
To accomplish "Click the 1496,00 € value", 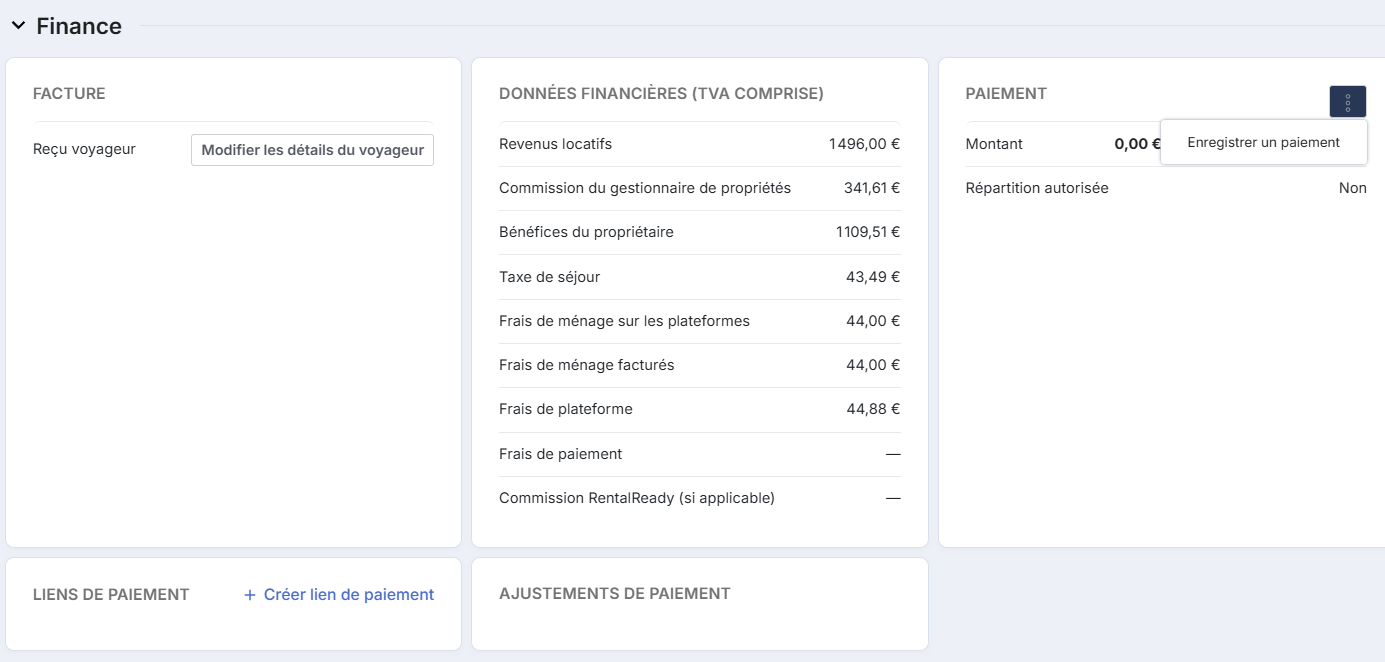I will point(865,144).
